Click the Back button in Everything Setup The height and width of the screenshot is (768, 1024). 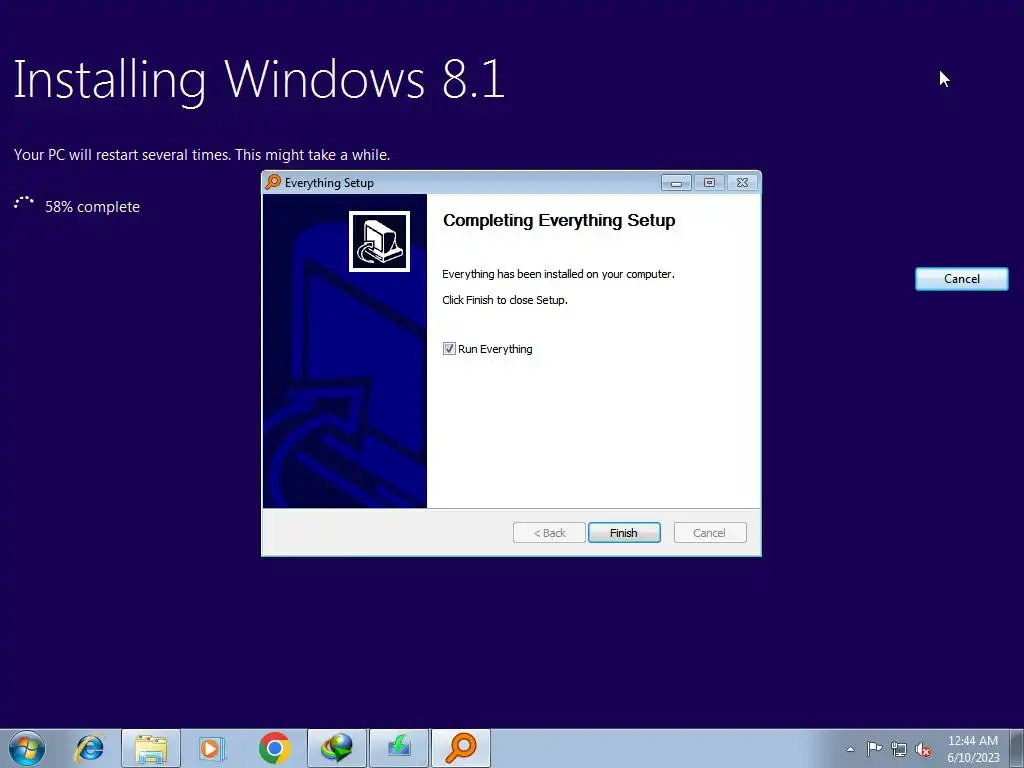(x=549, y=533)
